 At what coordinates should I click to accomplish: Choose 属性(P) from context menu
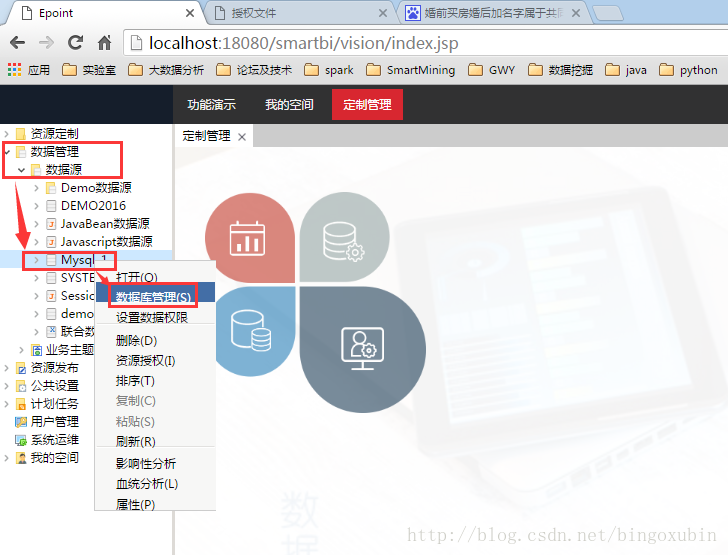pos(155,503)
